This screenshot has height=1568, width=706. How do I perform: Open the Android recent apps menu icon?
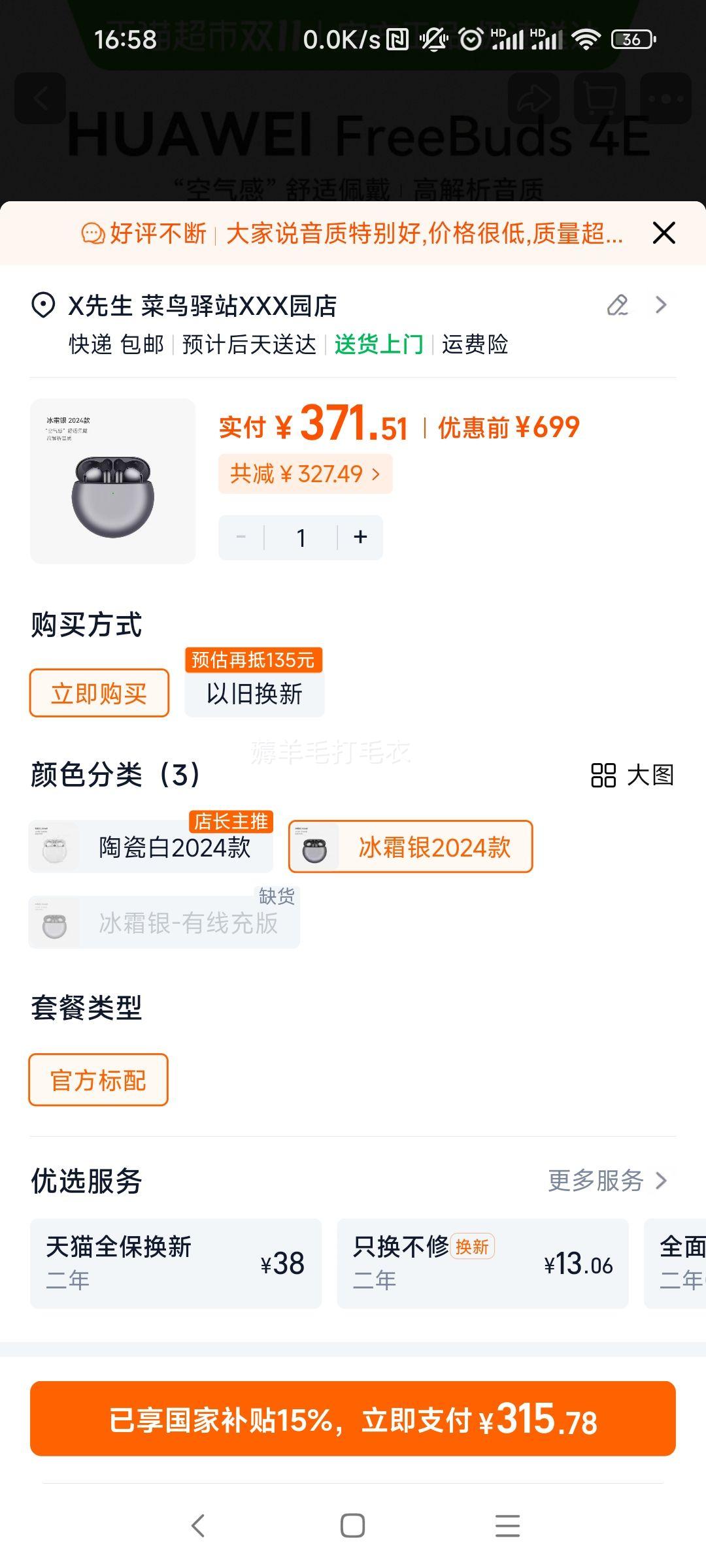(x=507, y=1526)
